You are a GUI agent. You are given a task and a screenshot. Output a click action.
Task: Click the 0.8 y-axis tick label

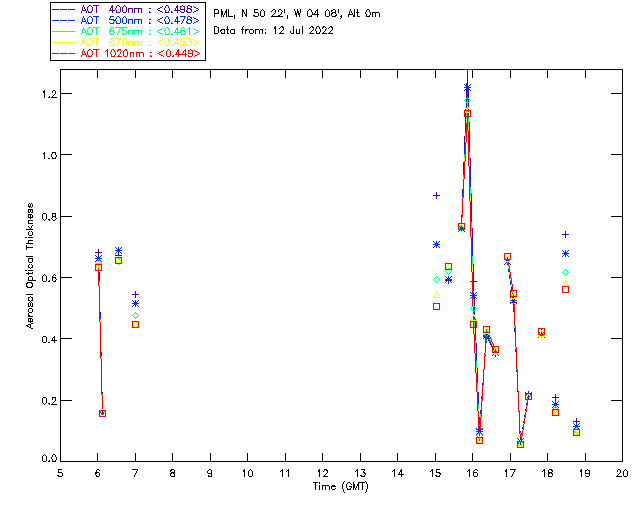click(x=48, y=216)
